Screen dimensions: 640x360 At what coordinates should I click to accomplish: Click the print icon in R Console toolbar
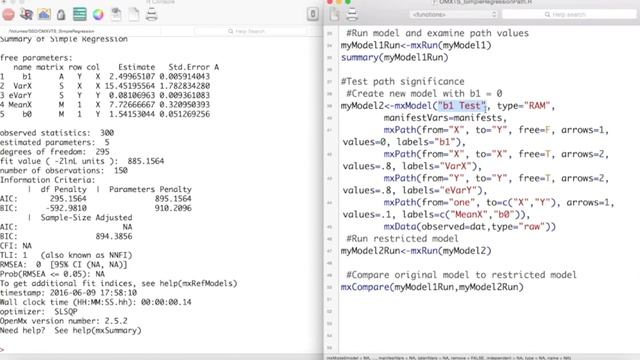(x=151, y=15)
